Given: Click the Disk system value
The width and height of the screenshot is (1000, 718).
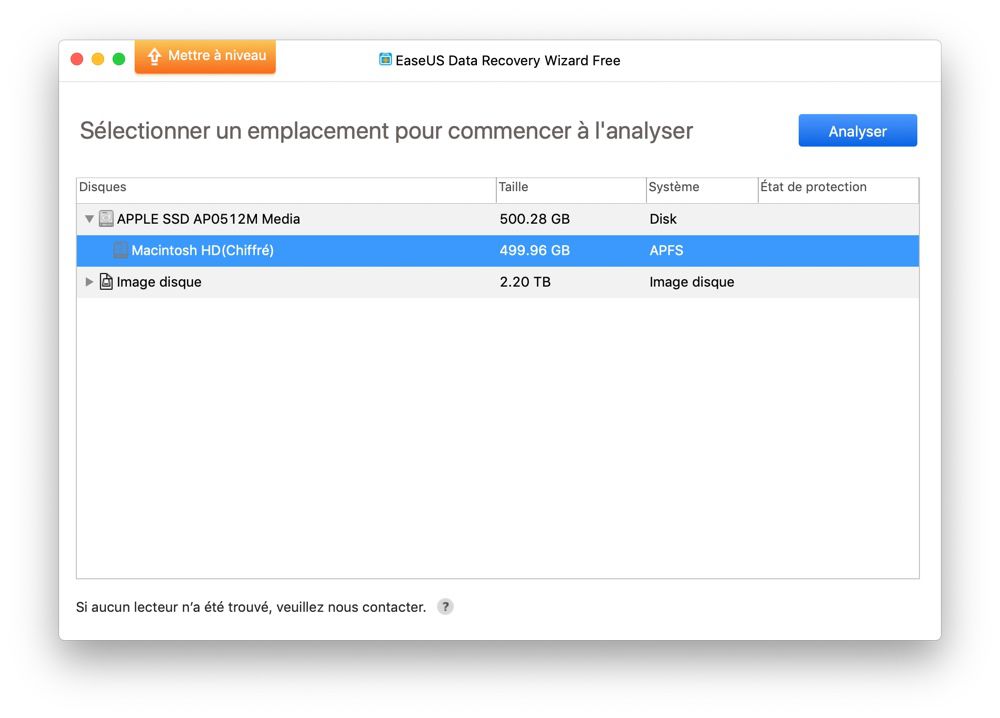Looking at the screenshot, I should pos(663,219).
